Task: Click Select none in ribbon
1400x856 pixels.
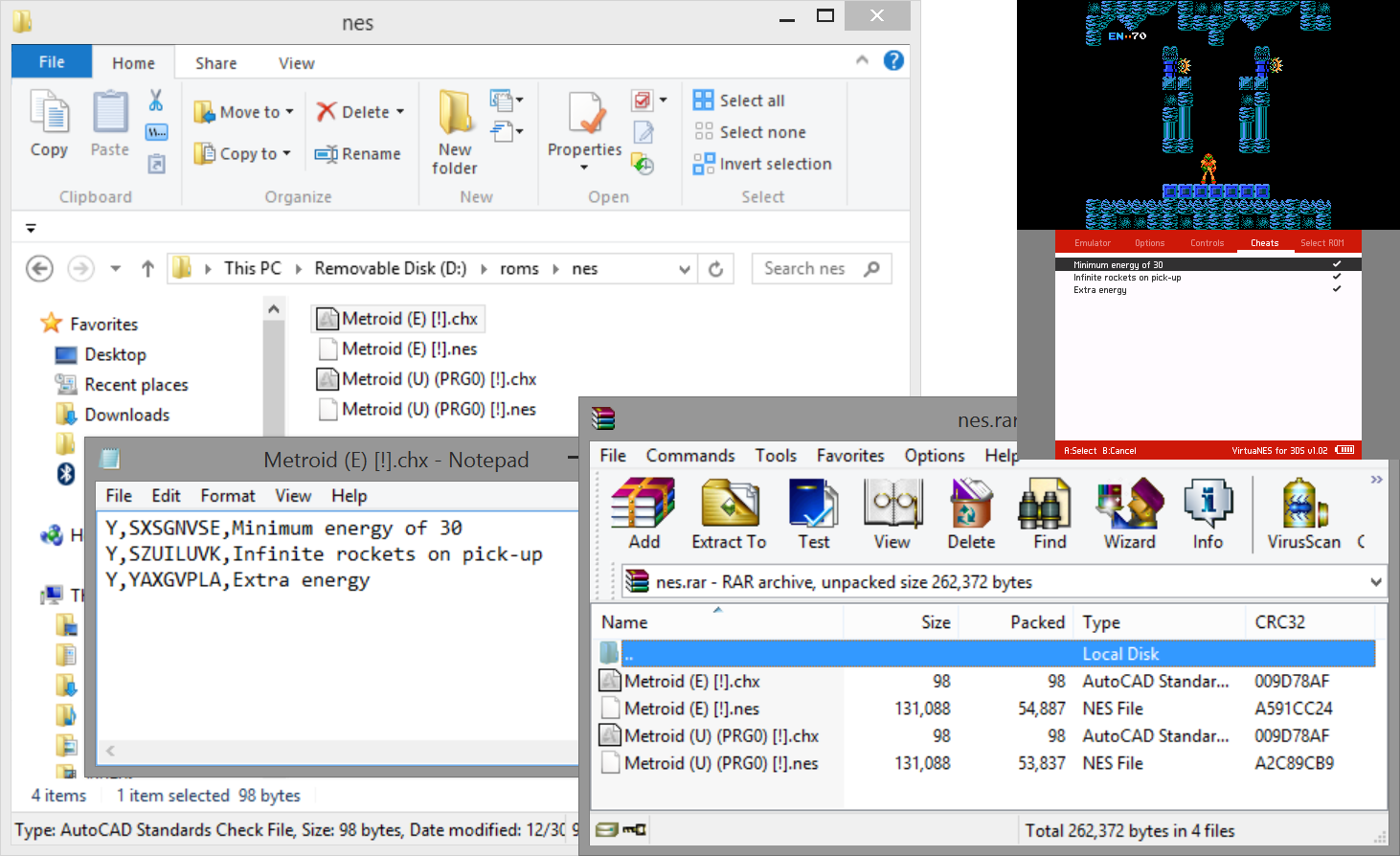Action: 750,132
